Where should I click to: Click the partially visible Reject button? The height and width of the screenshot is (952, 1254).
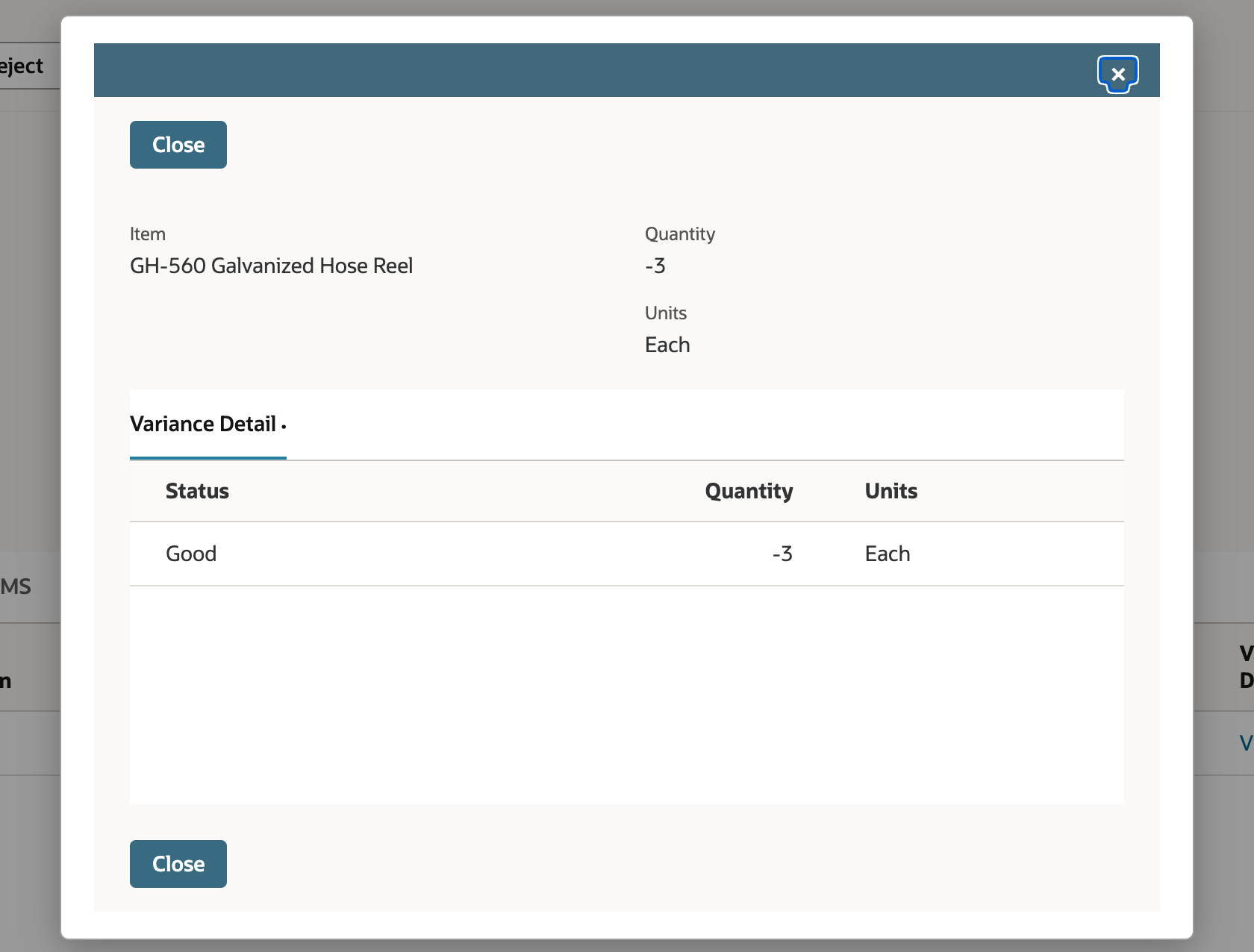[22, 66]
